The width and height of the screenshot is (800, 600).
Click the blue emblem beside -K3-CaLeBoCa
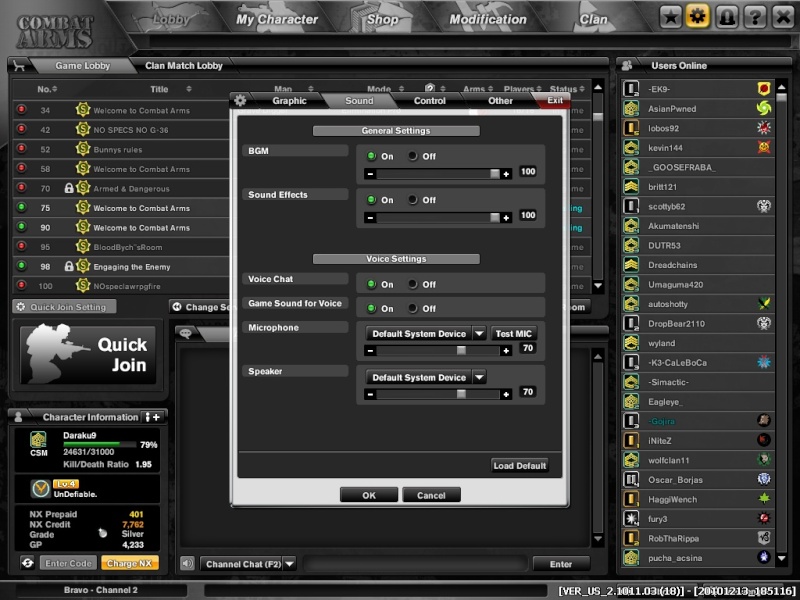[764, 362]
